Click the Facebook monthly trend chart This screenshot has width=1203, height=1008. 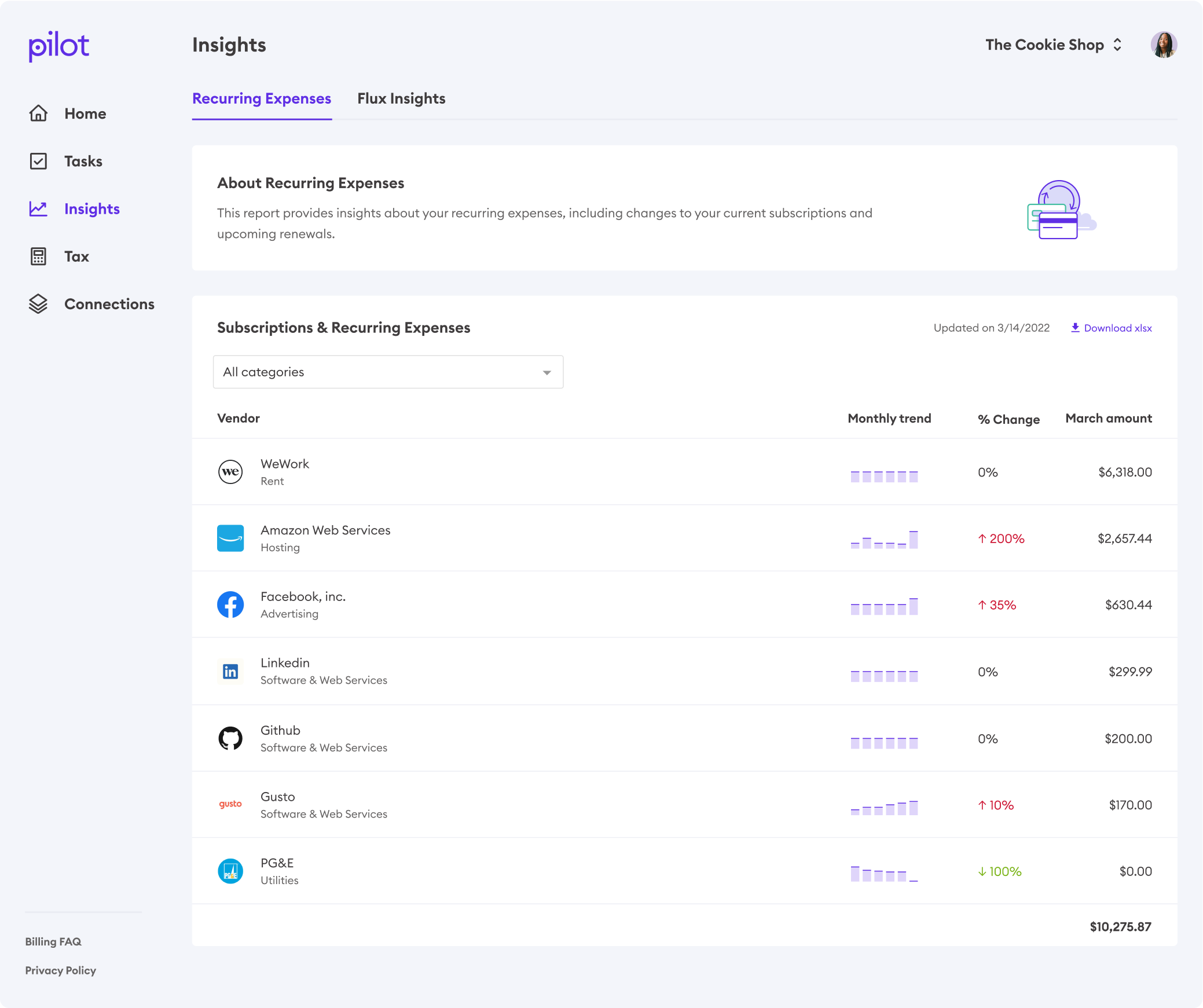pos(884,606)
